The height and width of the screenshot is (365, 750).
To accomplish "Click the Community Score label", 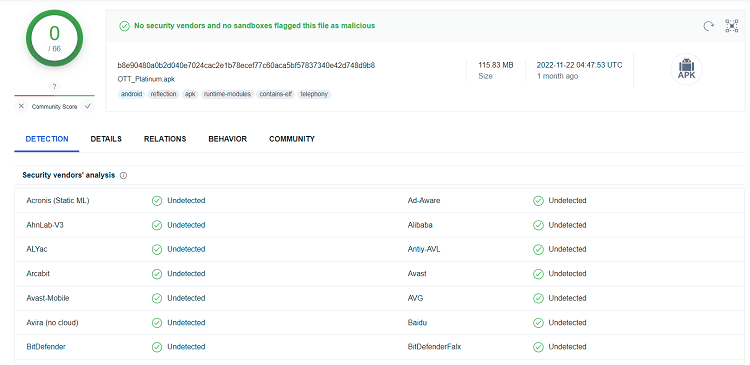I will (x=55, y=107).
